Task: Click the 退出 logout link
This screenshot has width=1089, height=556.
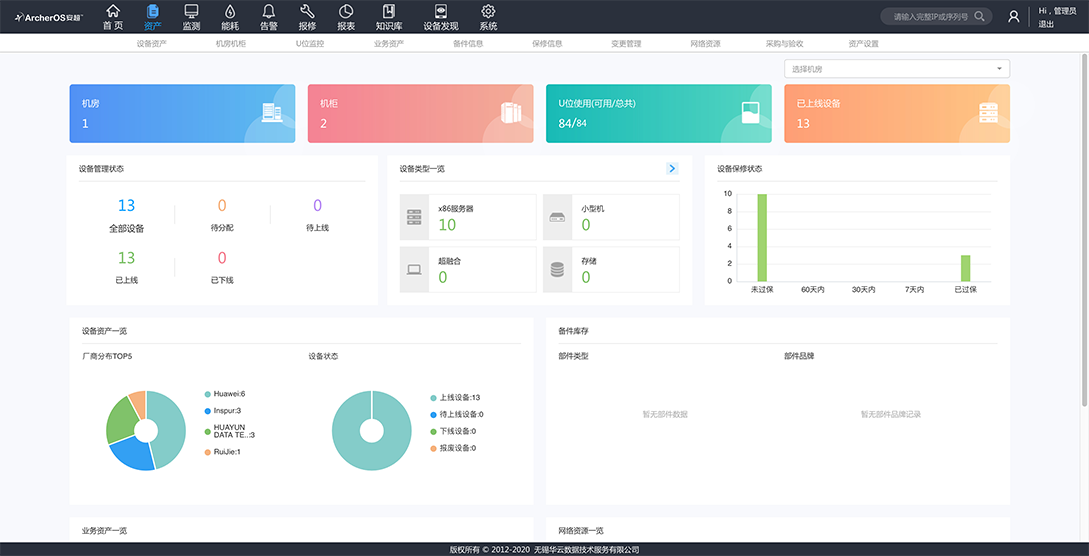Action: point(1045,24)
